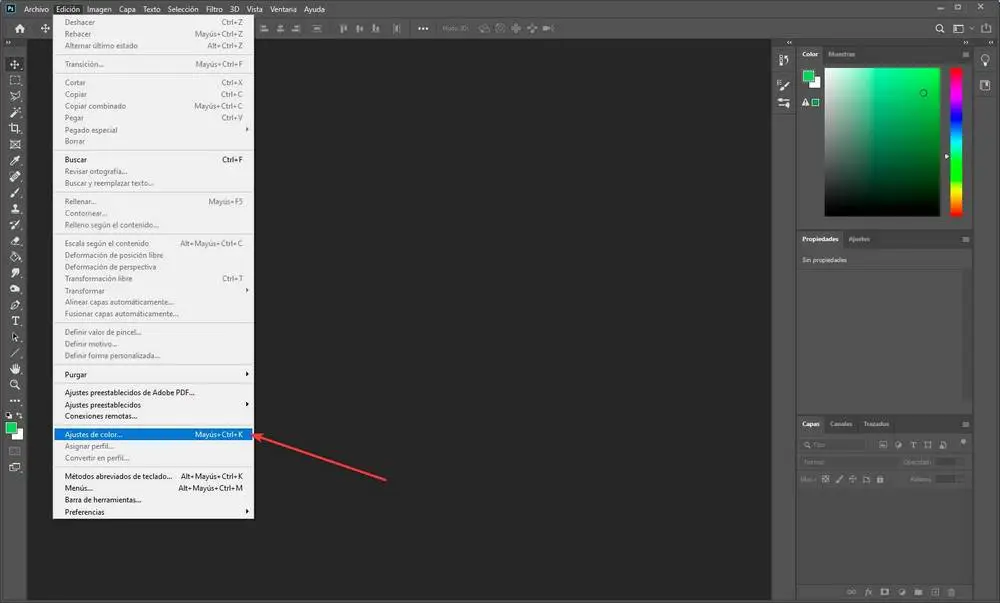Open the three-dots options bar overflow

point(423,29)
